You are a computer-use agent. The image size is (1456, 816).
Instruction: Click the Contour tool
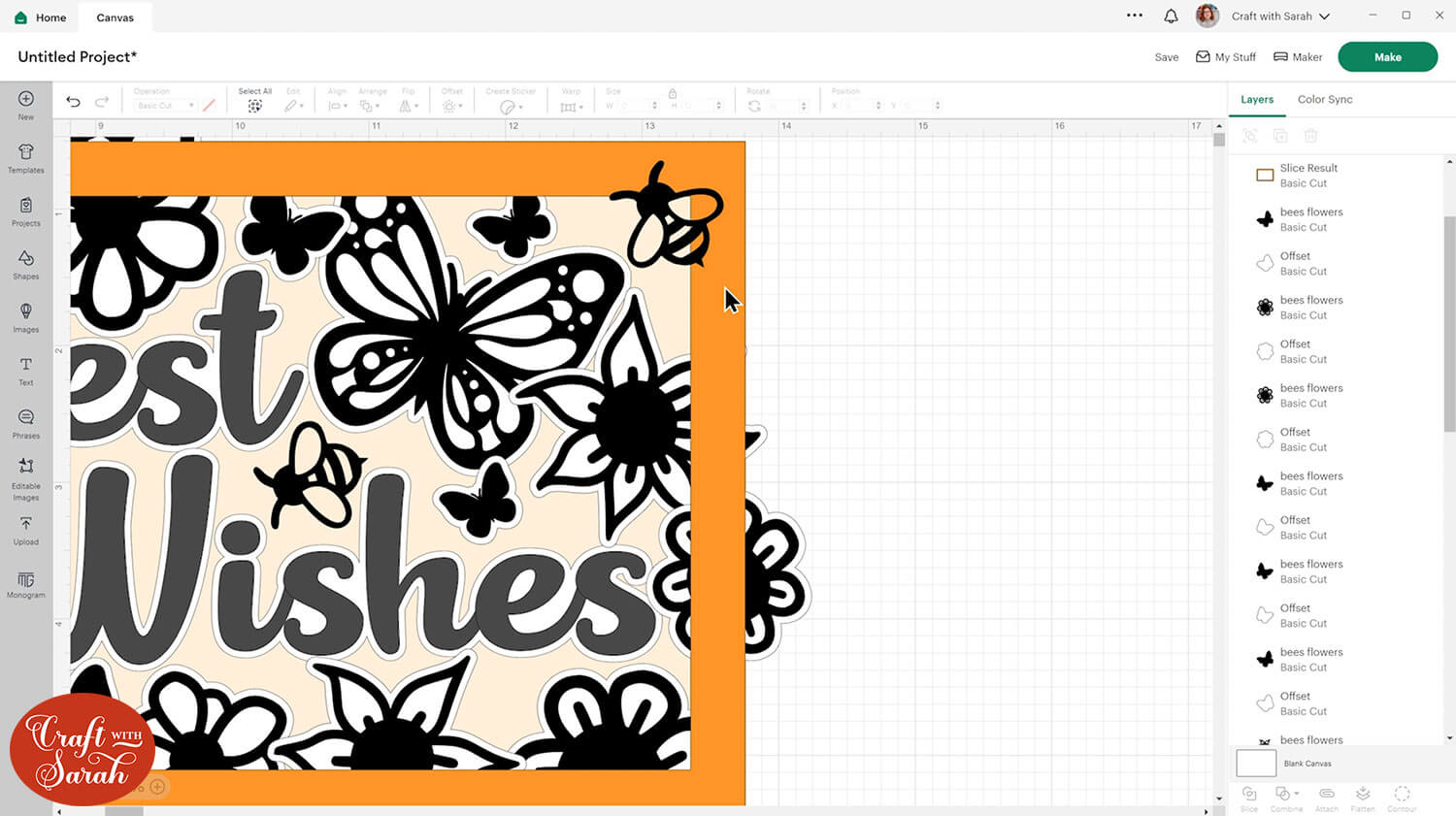point(1402,799)
